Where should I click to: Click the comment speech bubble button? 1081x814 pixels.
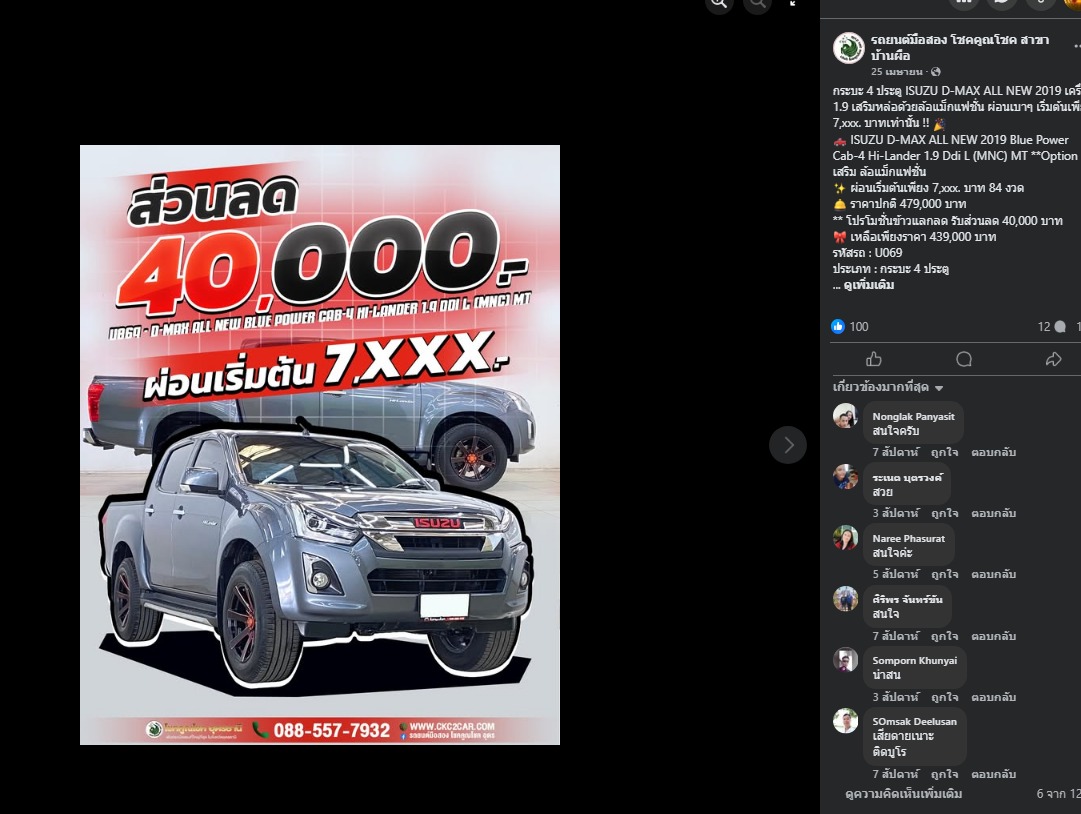click(964, 359)
